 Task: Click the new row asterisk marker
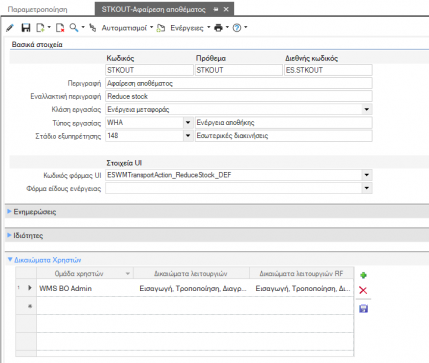(30, 306)
